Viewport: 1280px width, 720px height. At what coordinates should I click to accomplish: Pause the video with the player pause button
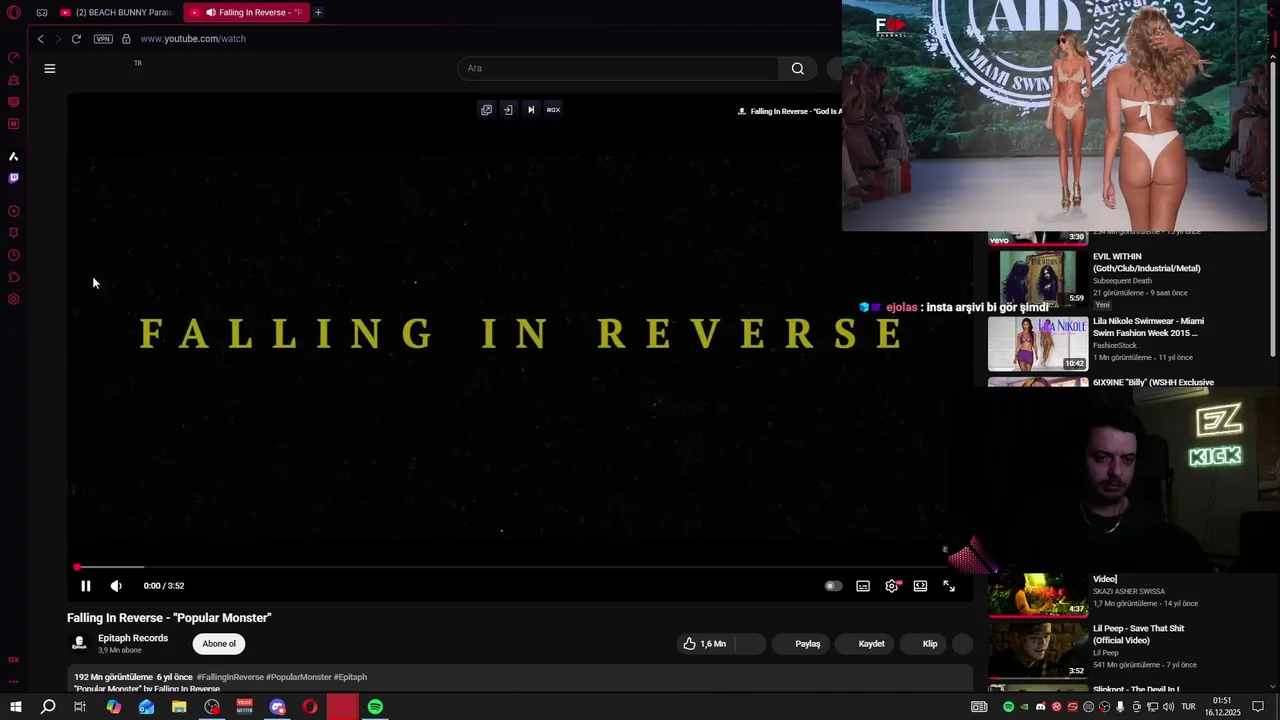click(86, 586)
